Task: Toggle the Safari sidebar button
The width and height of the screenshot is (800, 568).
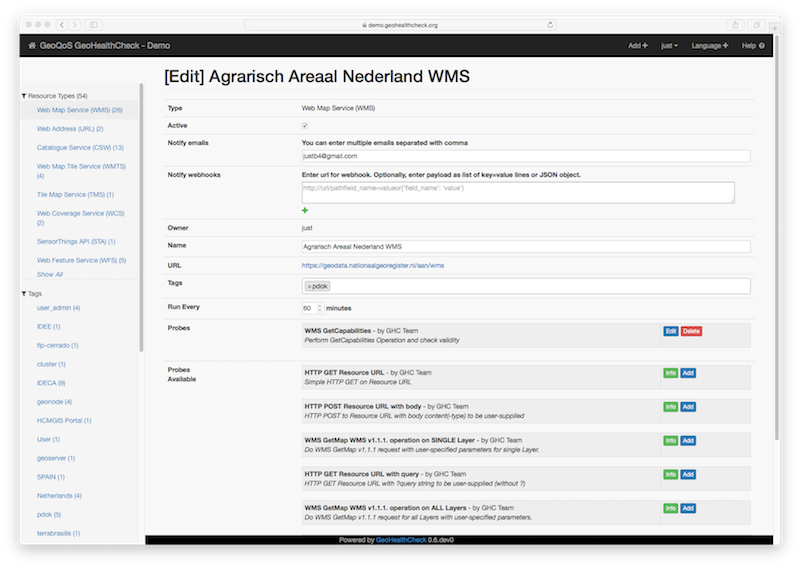Action: pos(95,24)
